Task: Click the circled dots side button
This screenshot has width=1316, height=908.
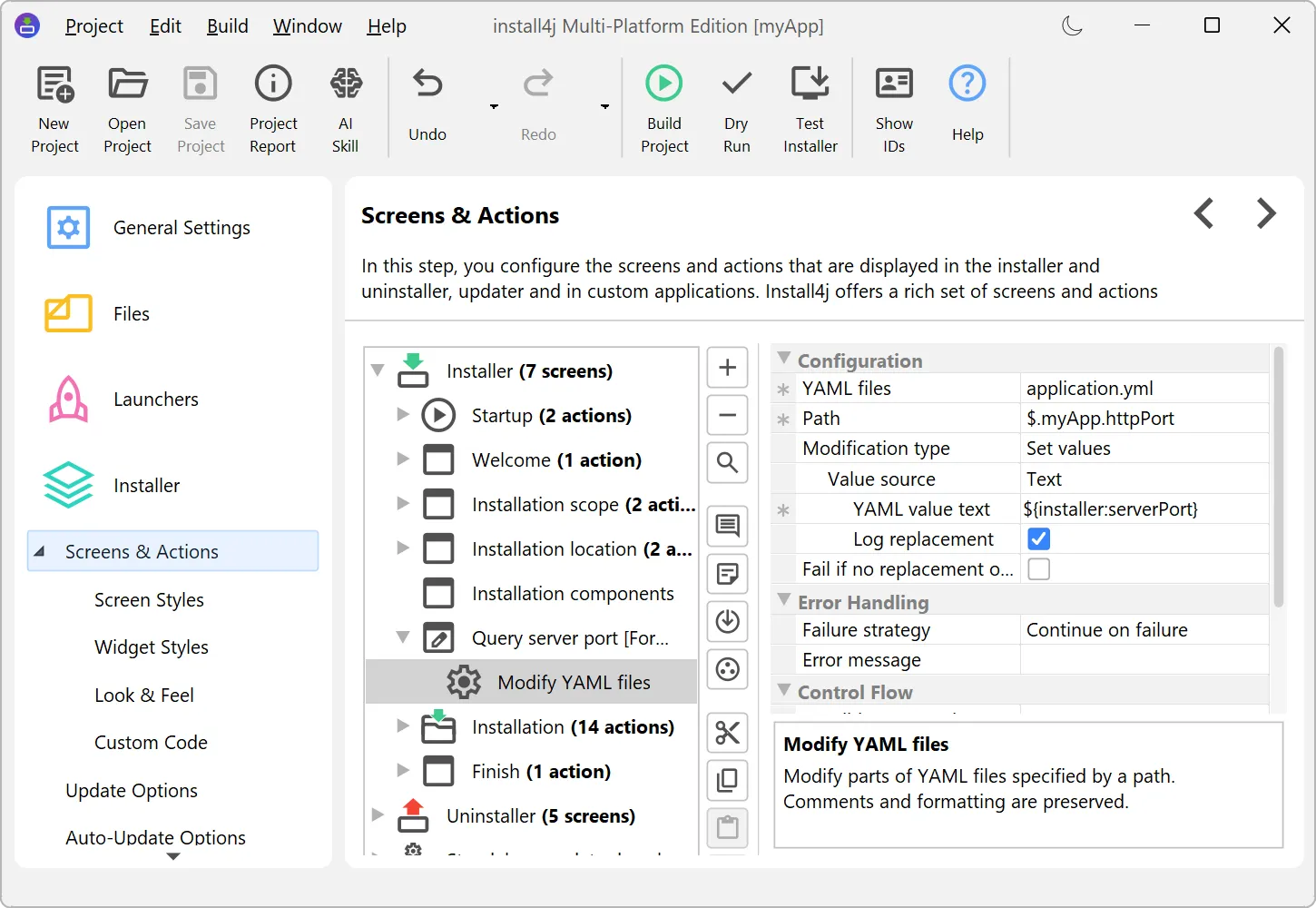Action: coord(727,669)
